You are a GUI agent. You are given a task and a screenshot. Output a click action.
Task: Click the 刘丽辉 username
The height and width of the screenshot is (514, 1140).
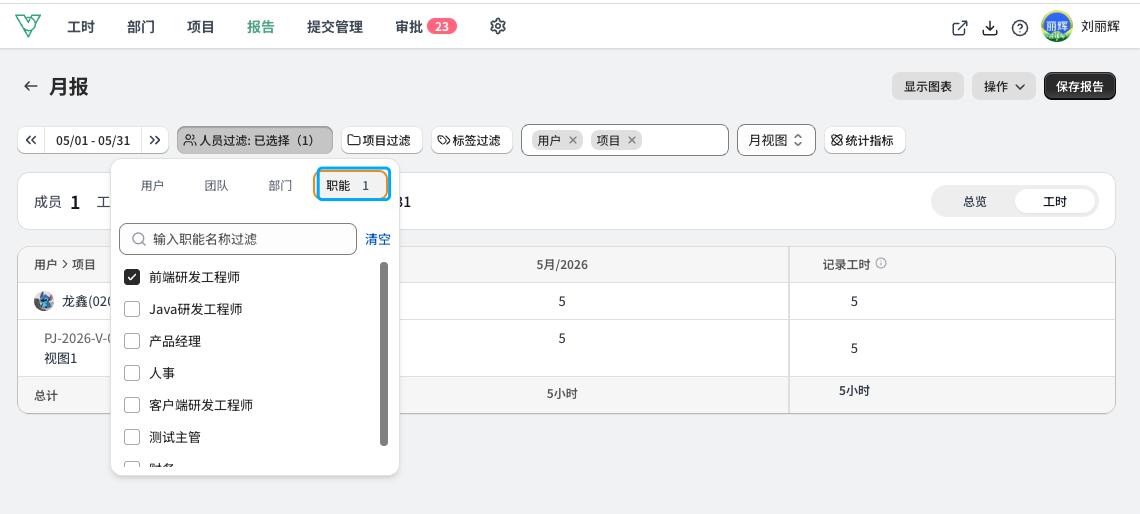[x=1100, y=27]
